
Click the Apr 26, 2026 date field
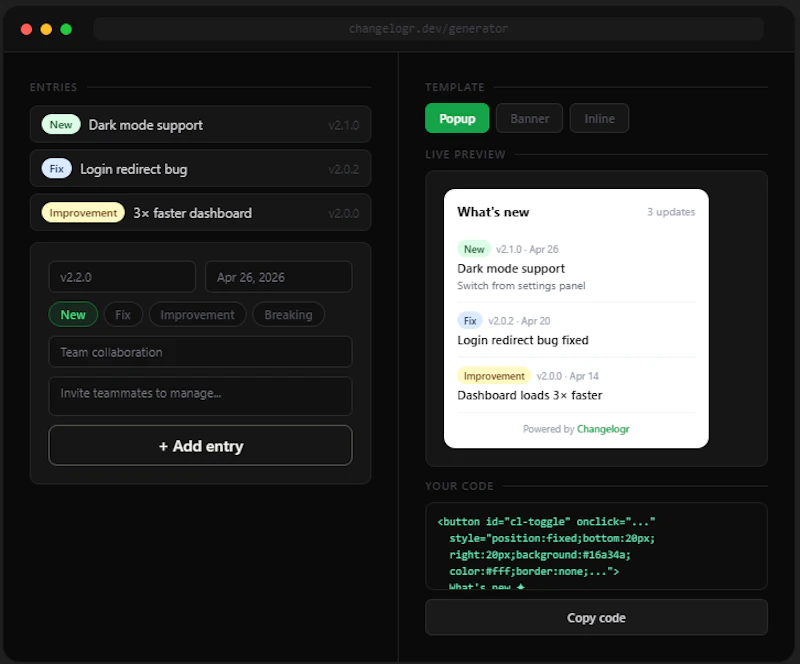[279, 277]
